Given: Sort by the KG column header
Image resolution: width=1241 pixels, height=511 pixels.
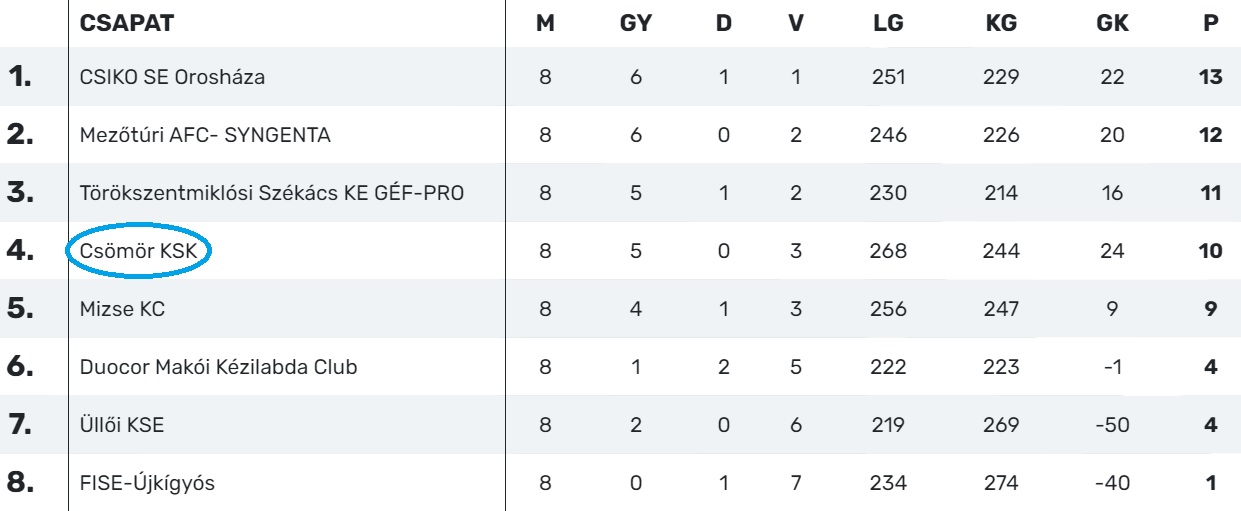Looking at the screenshot, I should (x=1000, y=23).
